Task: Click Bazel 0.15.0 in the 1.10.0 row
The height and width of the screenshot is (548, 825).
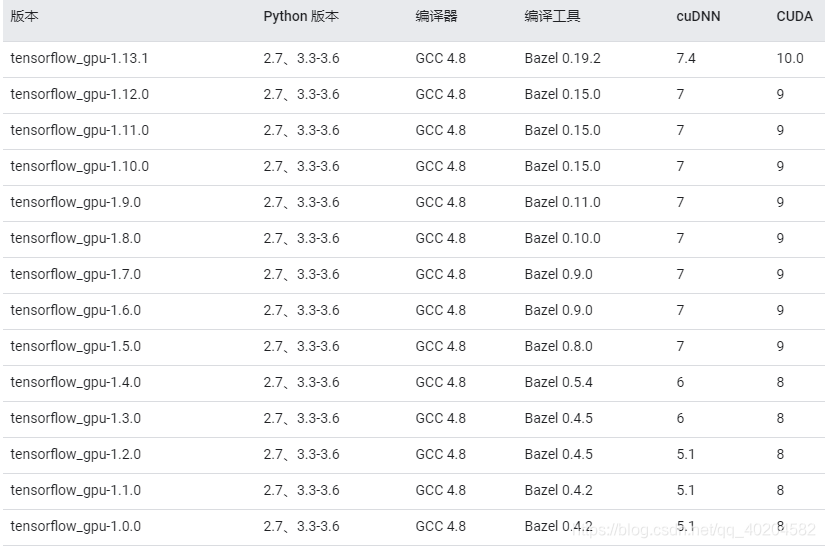Action: click(562, 167)
